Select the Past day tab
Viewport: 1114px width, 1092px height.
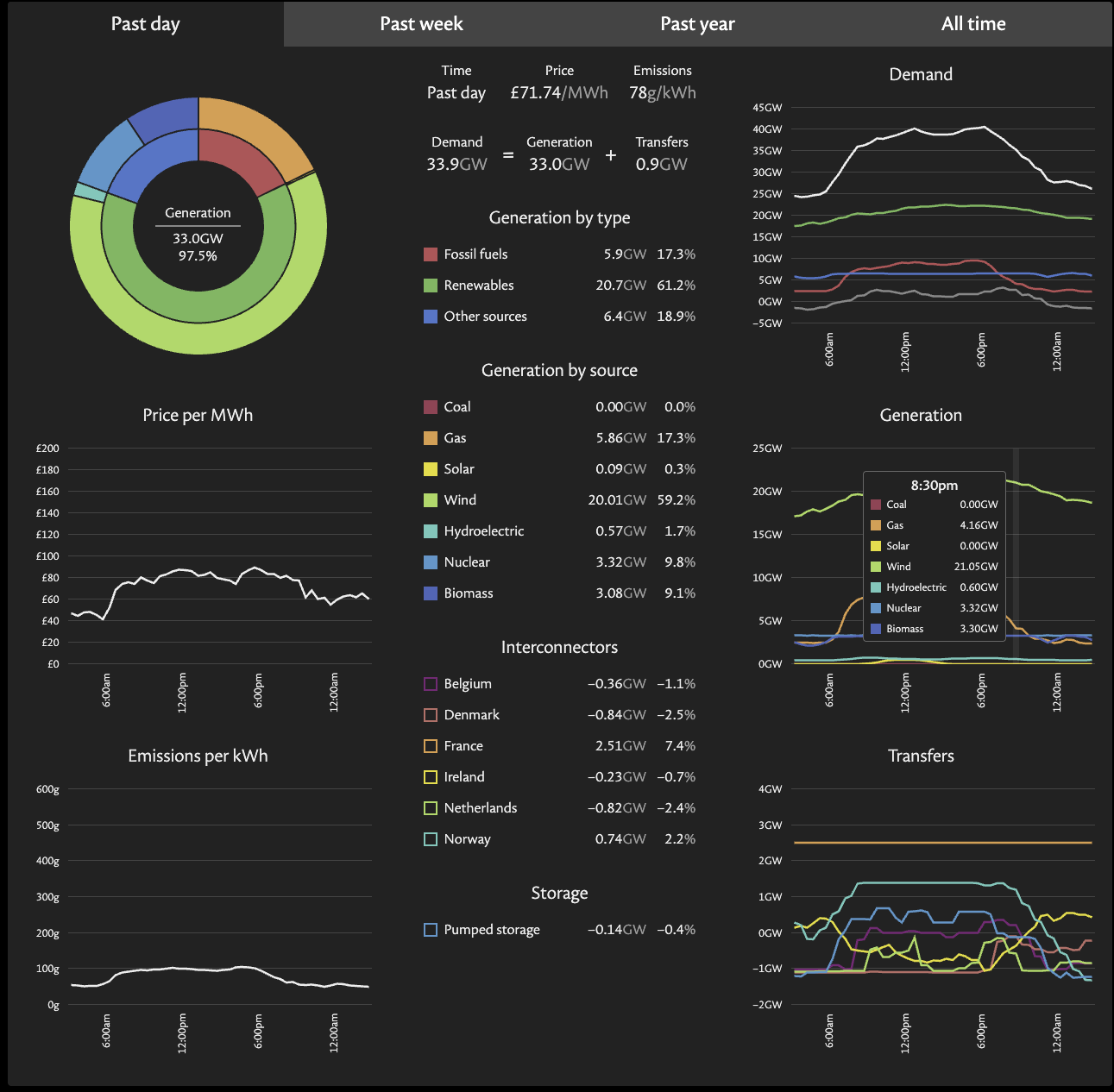145,24
